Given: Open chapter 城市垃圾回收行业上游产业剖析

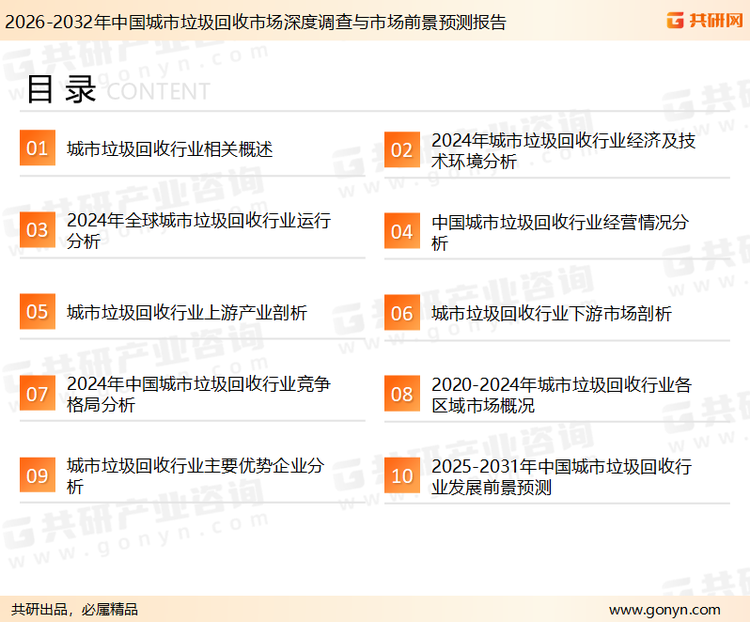Looking at the screenshot, I should click(186, 313).
